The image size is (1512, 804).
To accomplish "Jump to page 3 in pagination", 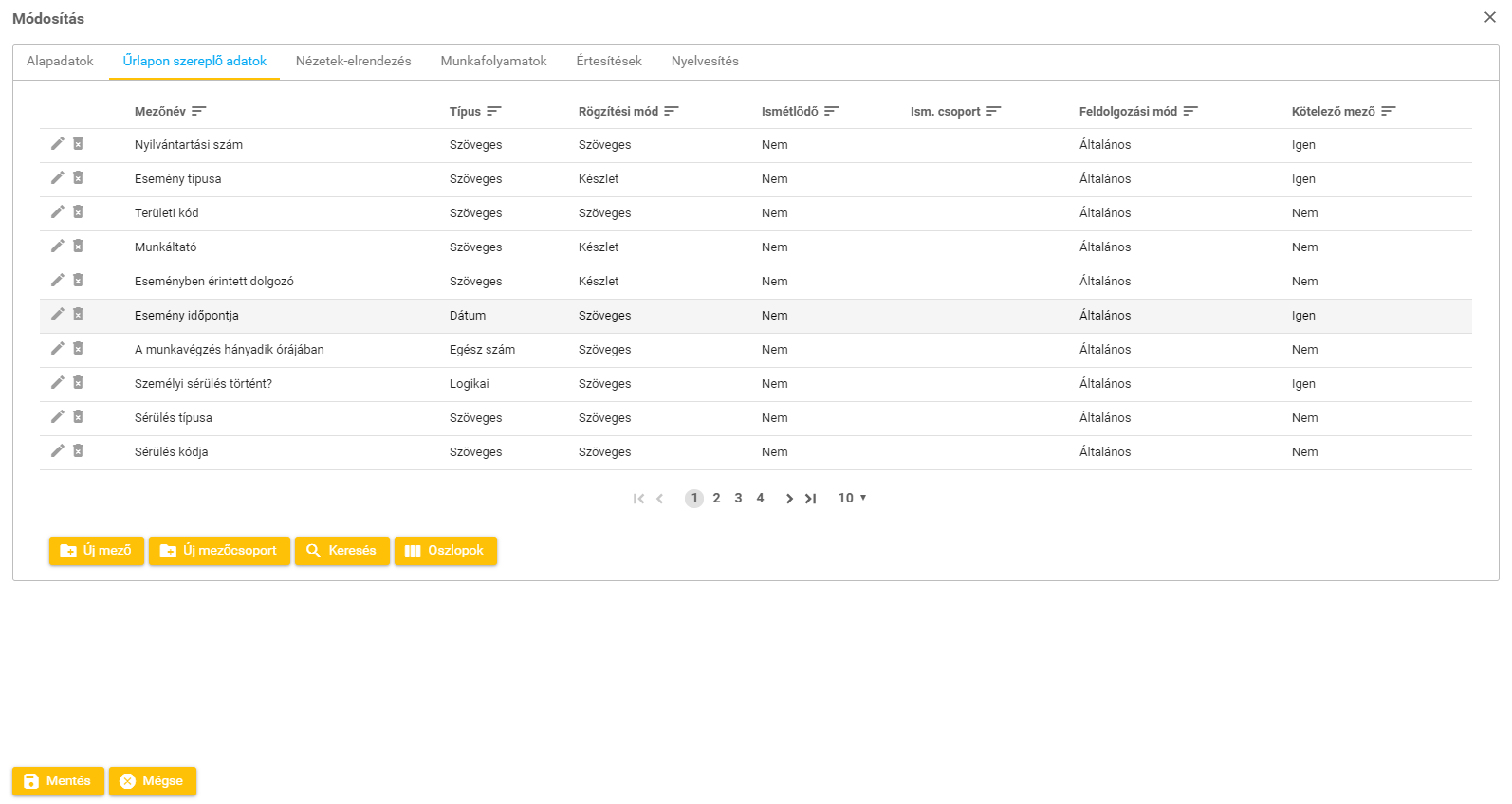I will click(738, 499).
